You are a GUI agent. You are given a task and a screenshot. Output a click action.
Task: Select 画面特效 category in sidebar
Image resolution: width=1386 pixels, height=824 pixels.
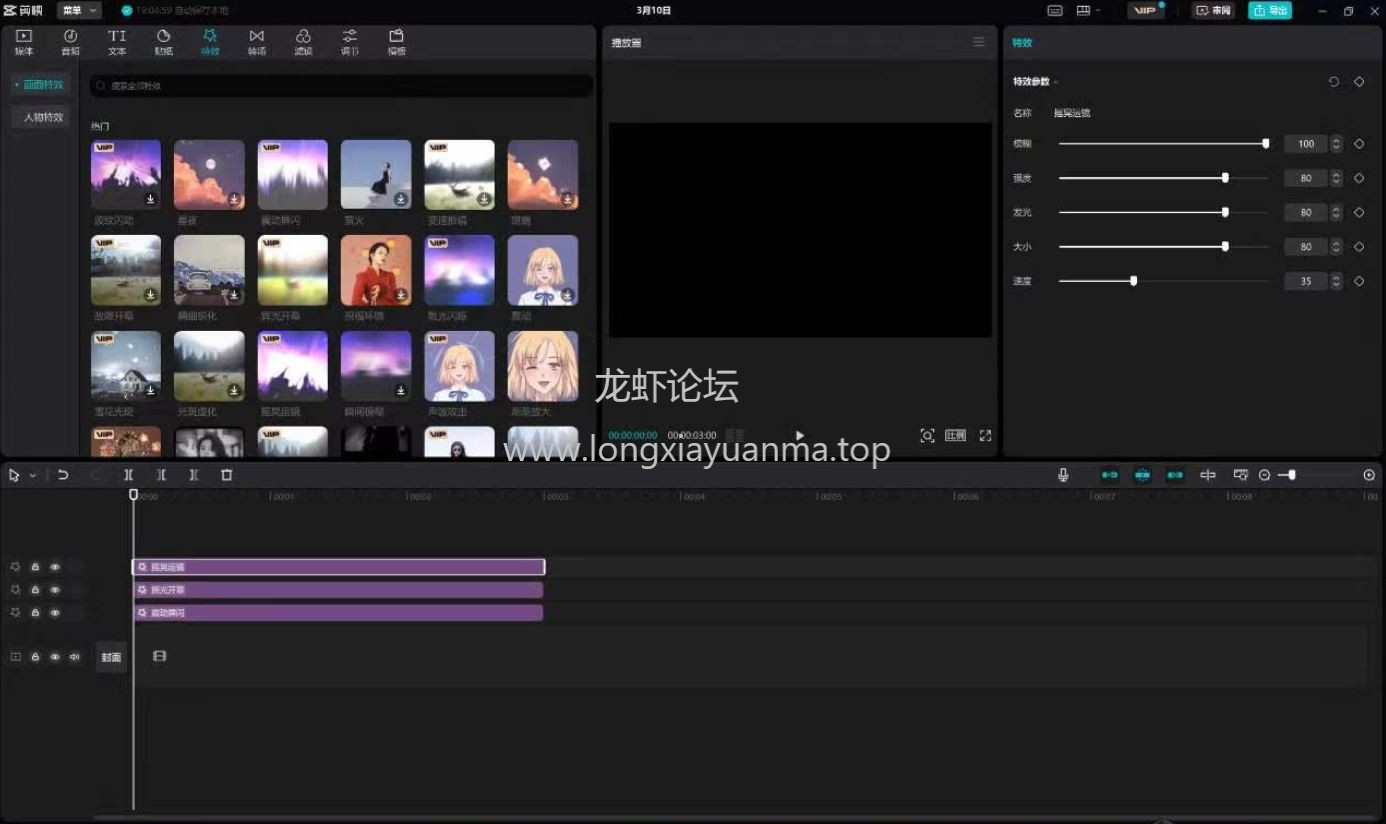coord(41,85)
